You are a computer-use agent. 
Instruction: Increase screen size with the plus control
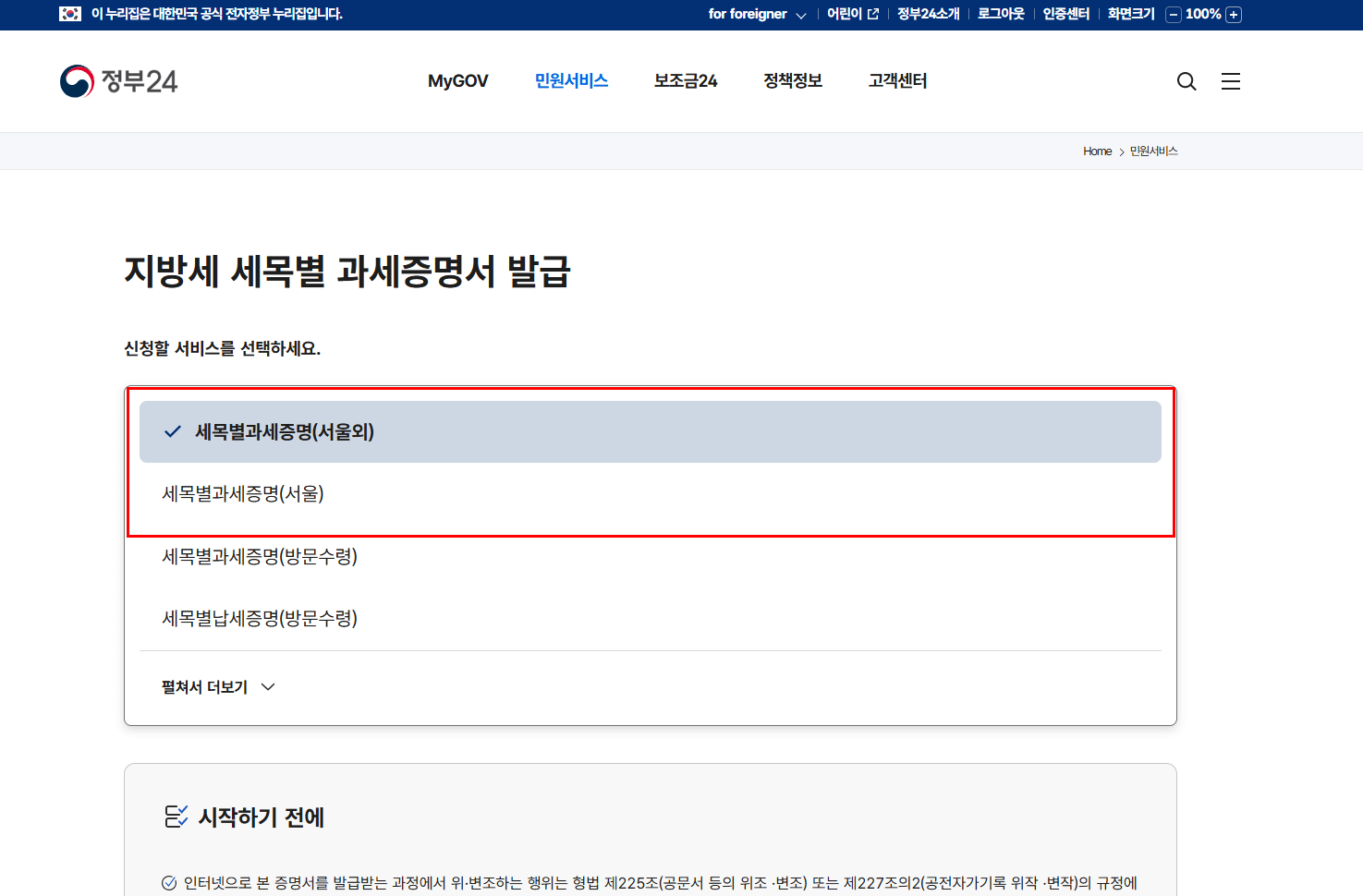(x=1234, y=15)
